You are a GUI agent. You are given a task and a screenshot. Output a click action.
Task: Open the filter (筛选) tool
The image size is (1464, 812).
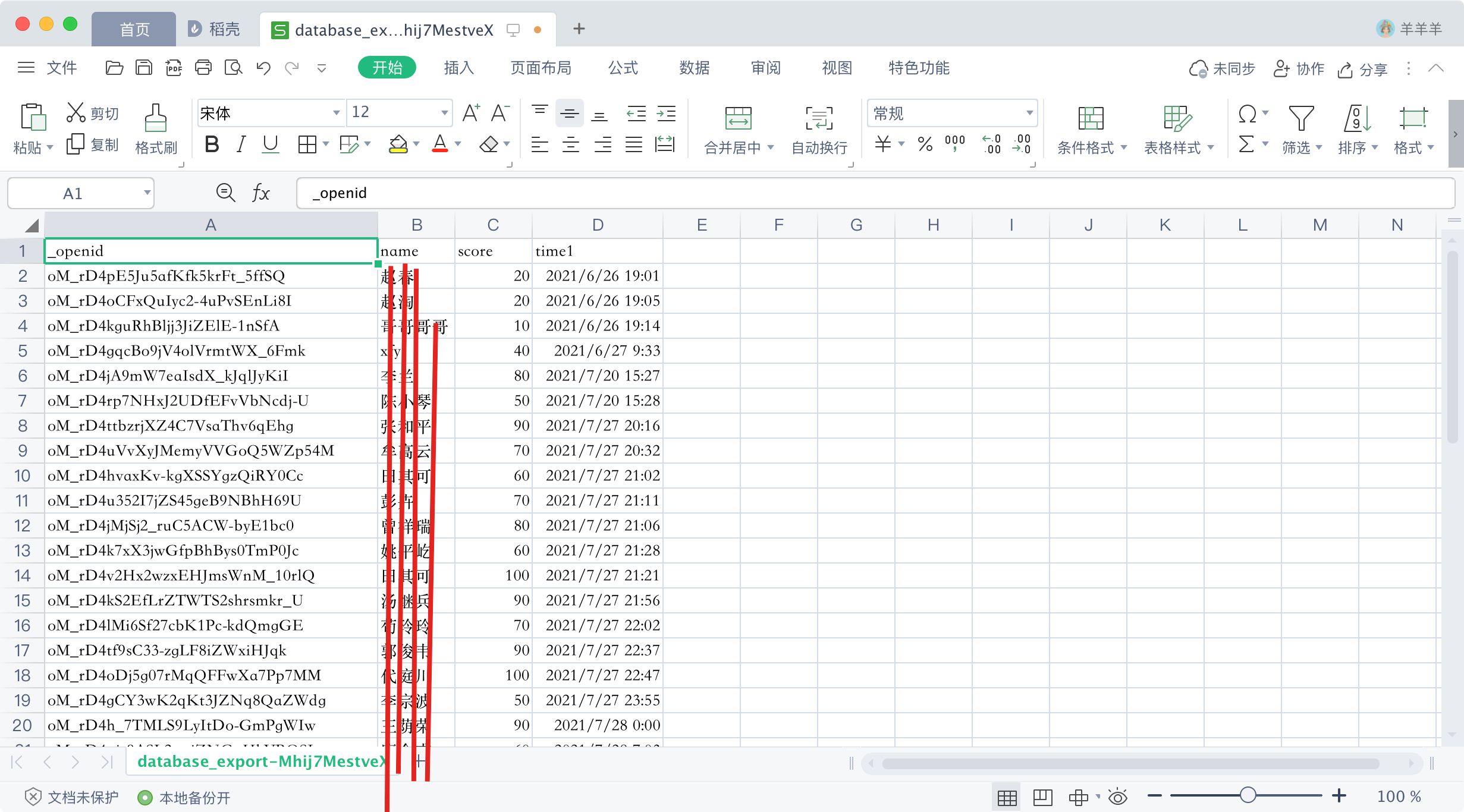point(1302,127)
